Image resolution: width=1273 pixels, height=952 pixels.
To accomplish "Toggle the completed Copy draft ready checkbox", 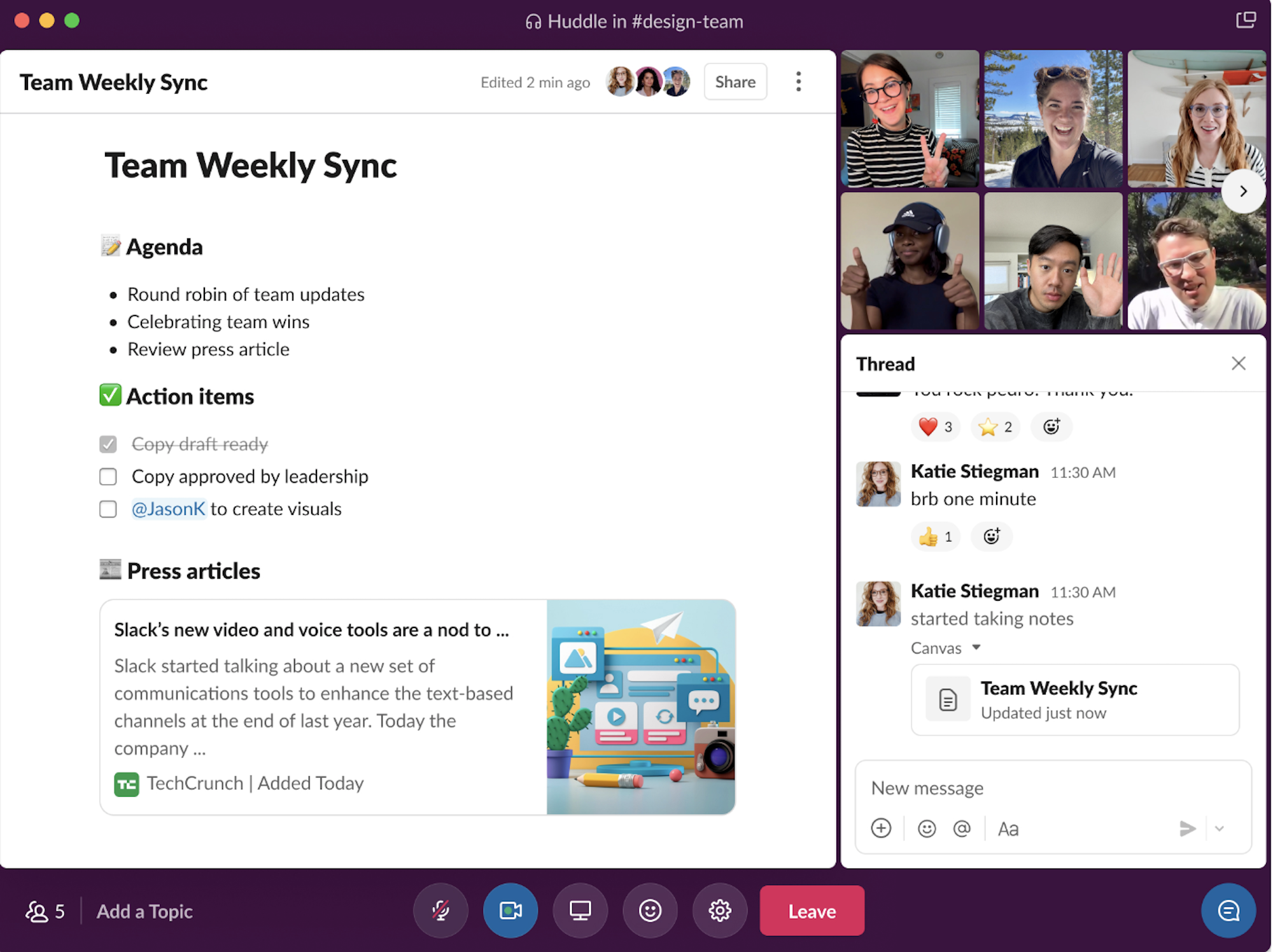I will pos(109,443).
